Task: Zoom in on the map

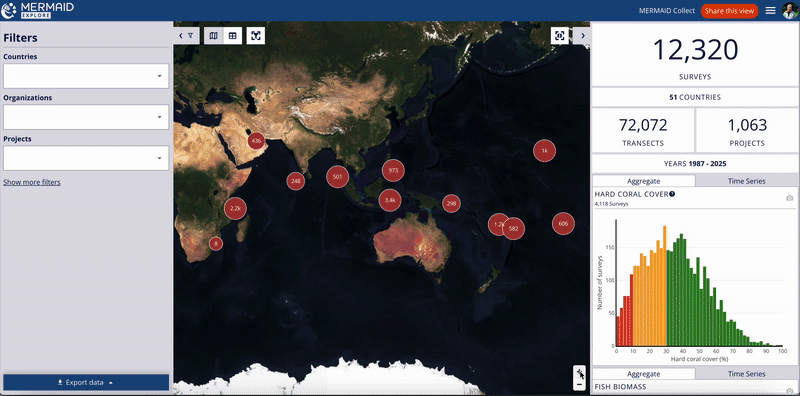Action: point(580,372)
